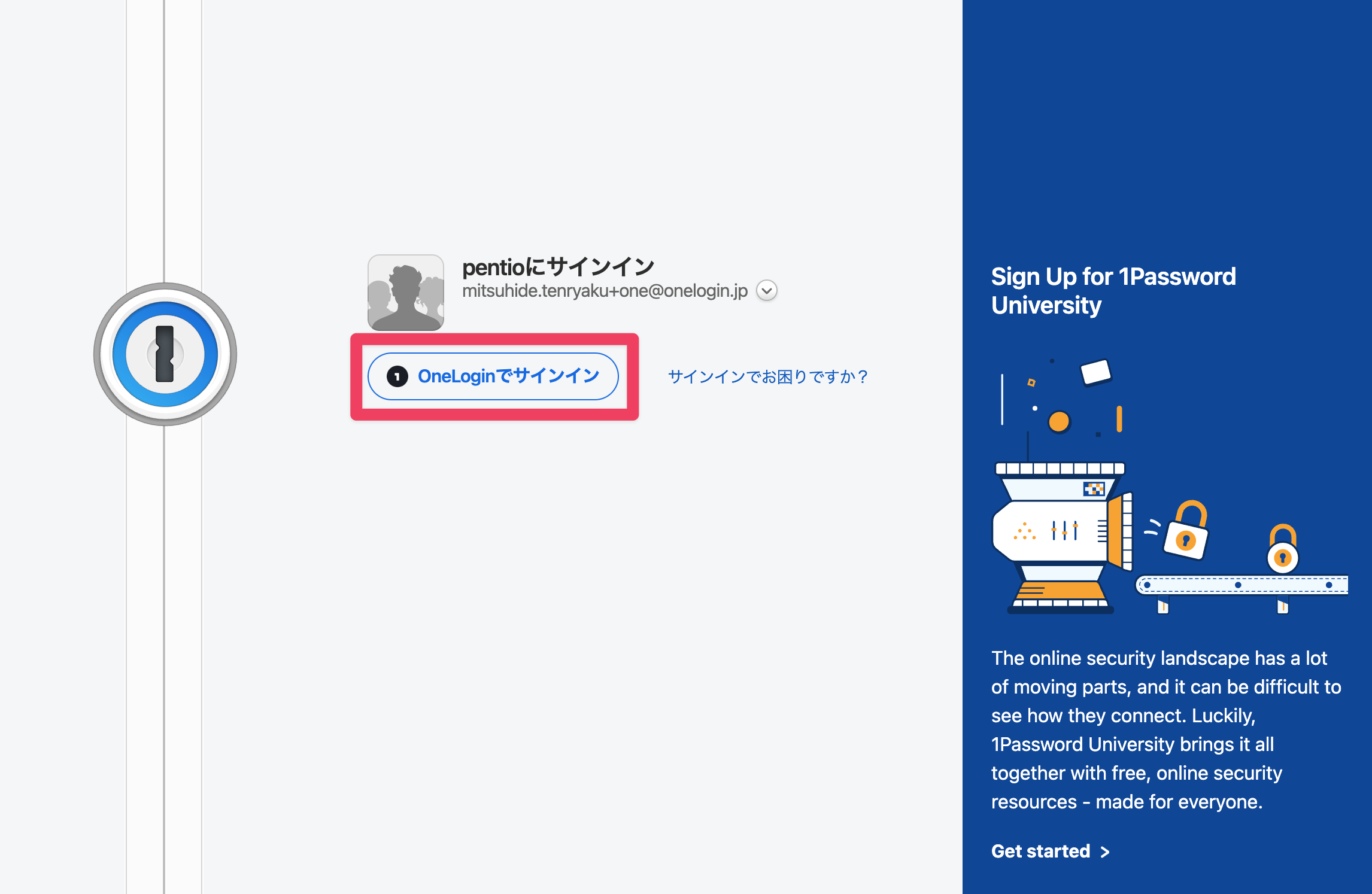Click the 1Password lock logo
Screen dimensions: 1372x894
[x=165, y=354]
